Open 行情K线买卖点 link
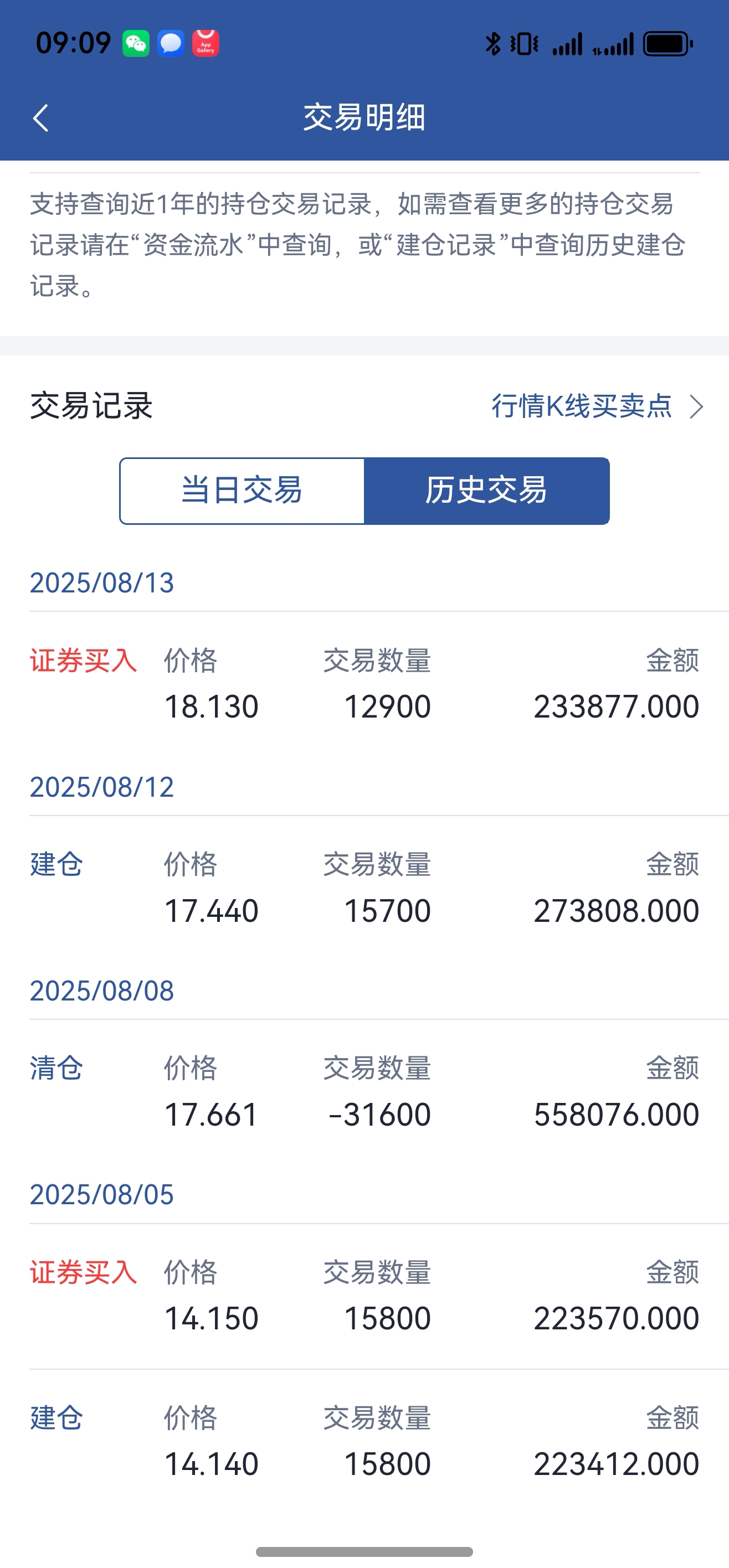Viewport: 729px width, 1568px height. 582,406
